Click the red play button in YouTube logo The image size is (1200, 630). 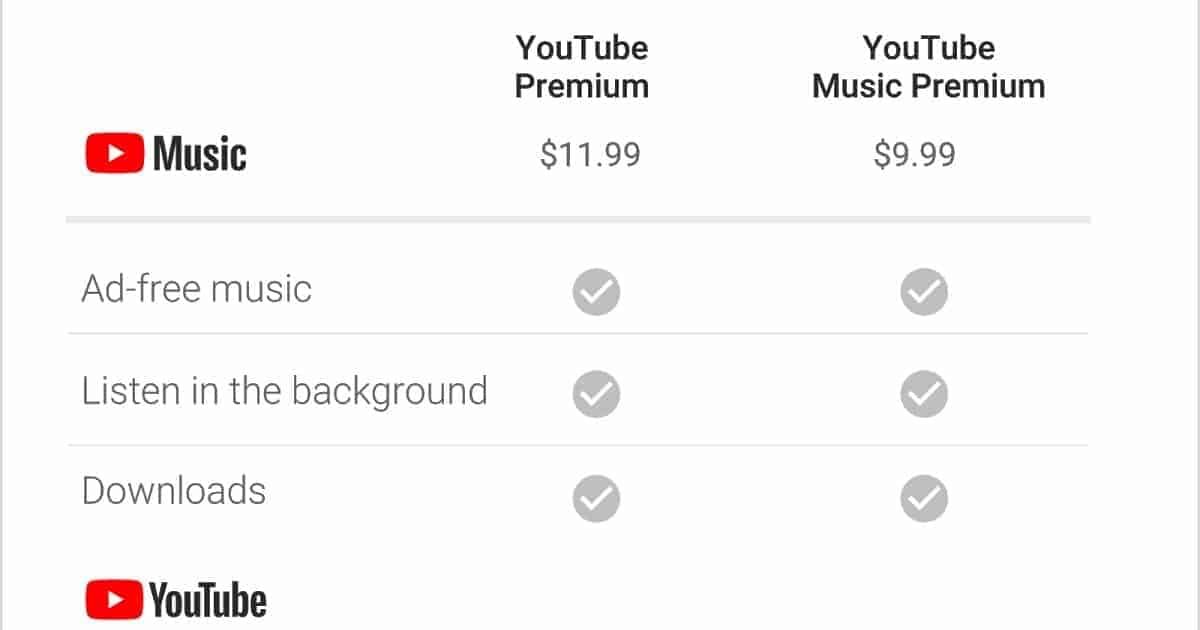tap(114, 599)
